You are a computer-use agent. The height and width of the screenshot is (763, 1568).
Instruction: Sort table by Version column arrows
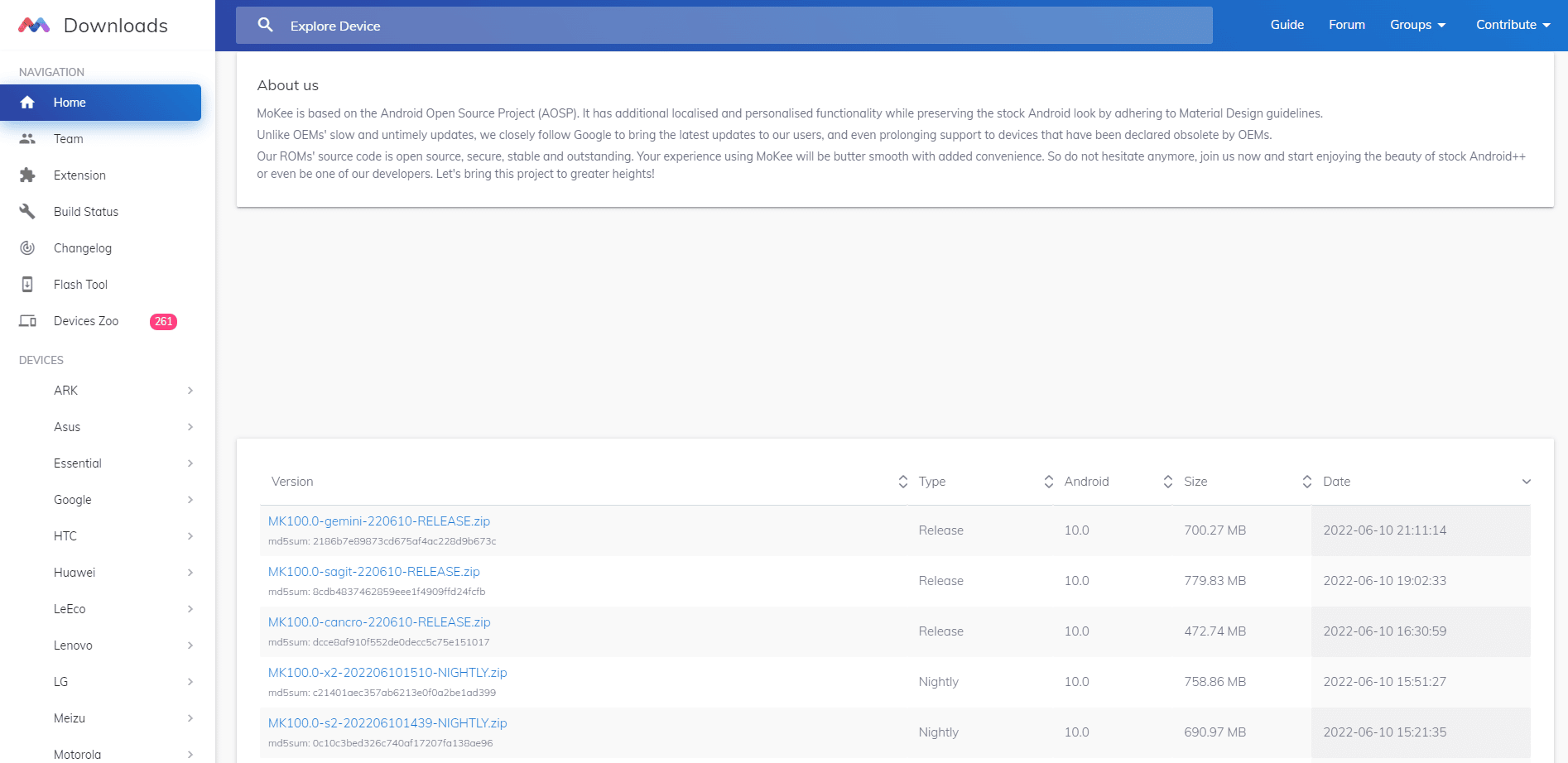[x=903, y=482]
